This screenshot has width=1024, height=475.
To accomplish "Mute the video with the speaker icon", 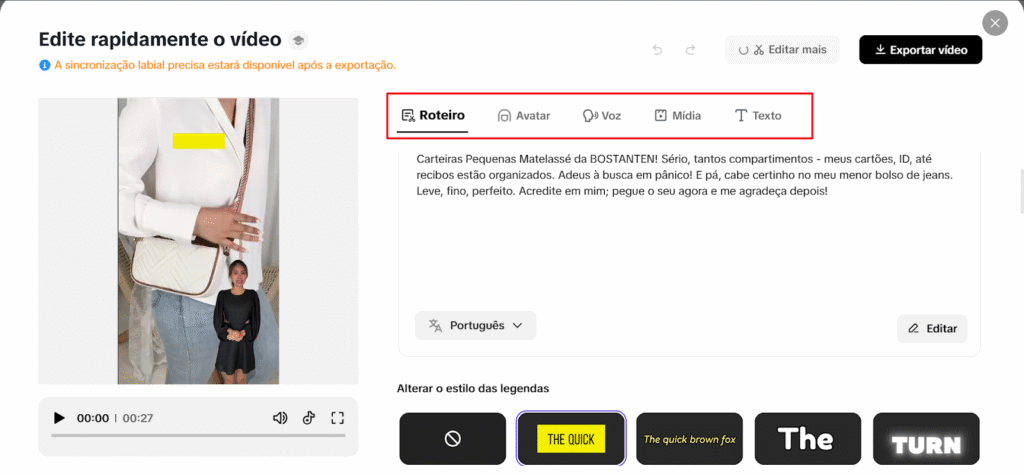I will click(x=280, y=418).
